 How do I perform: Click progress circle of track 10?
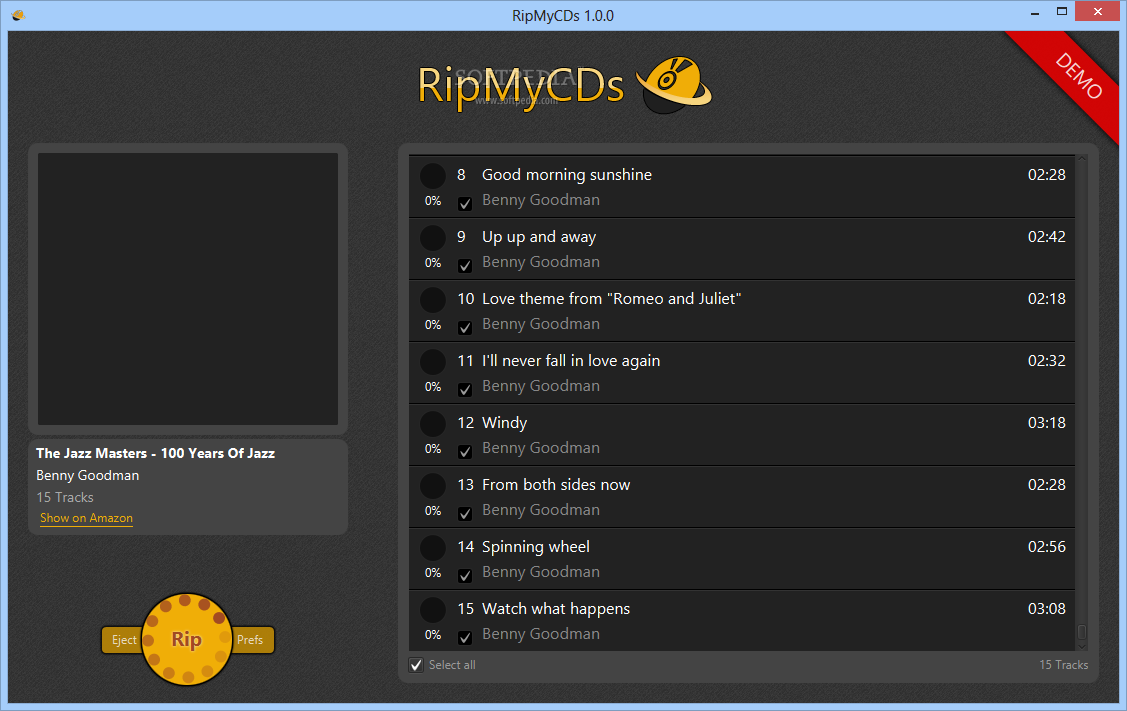click(433, 299)
